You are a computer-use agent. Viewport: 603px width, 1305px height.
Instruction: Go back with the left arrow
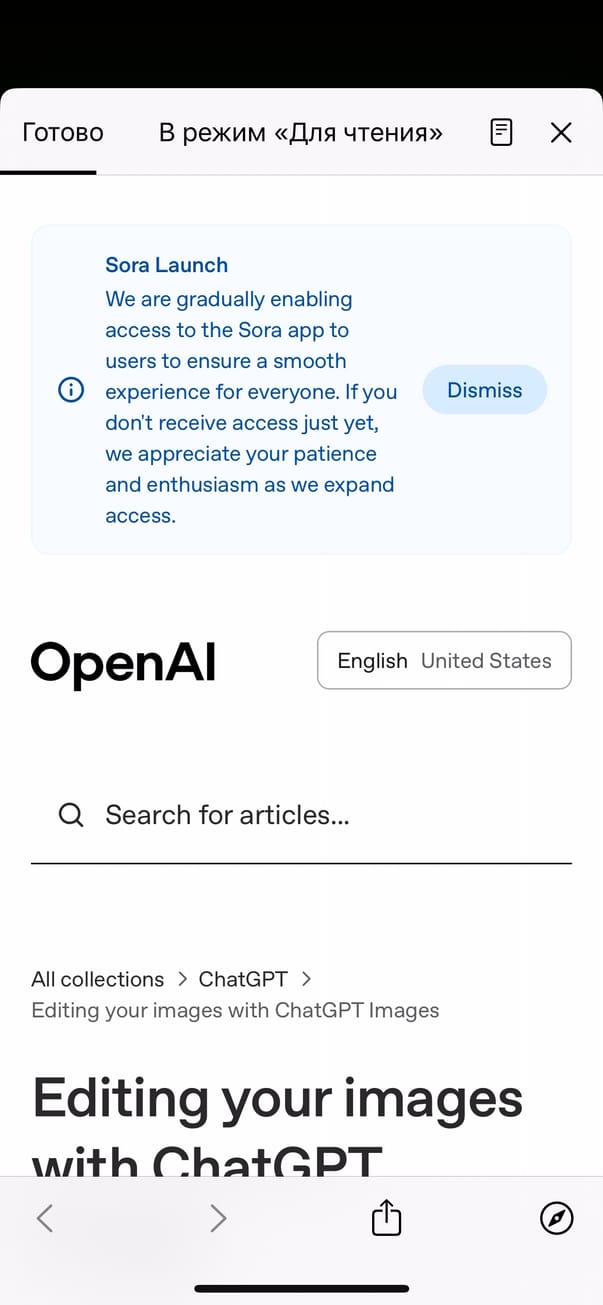[x=44, y=1217]
